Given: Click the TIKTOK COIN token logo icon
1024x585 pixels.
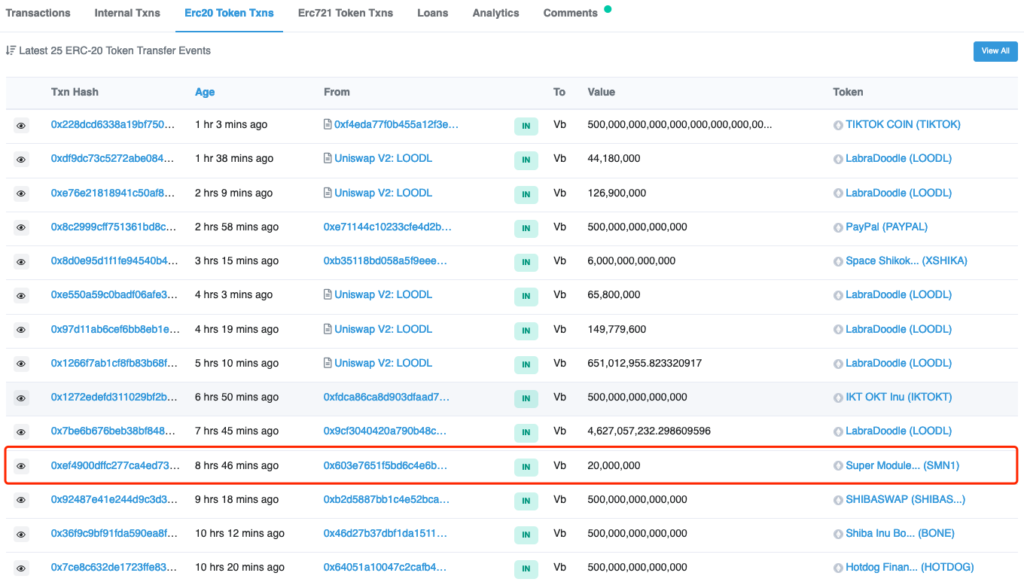Looking at the screenshot, I should coord(838,125).
